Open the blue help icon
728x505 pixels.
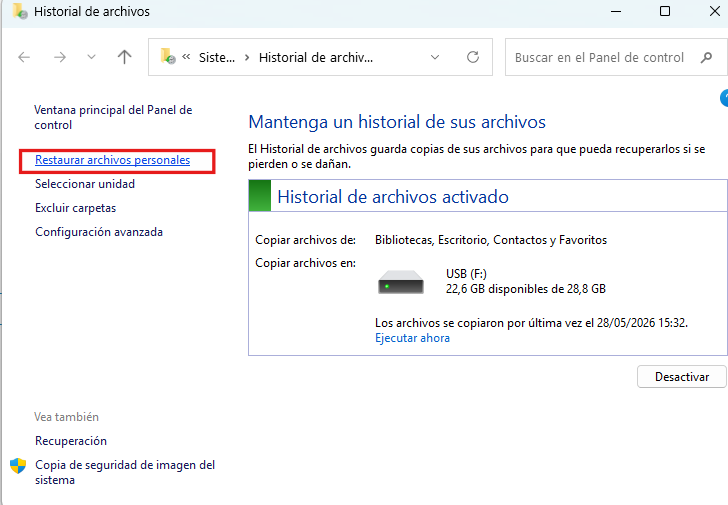click(x=724, y=98)
